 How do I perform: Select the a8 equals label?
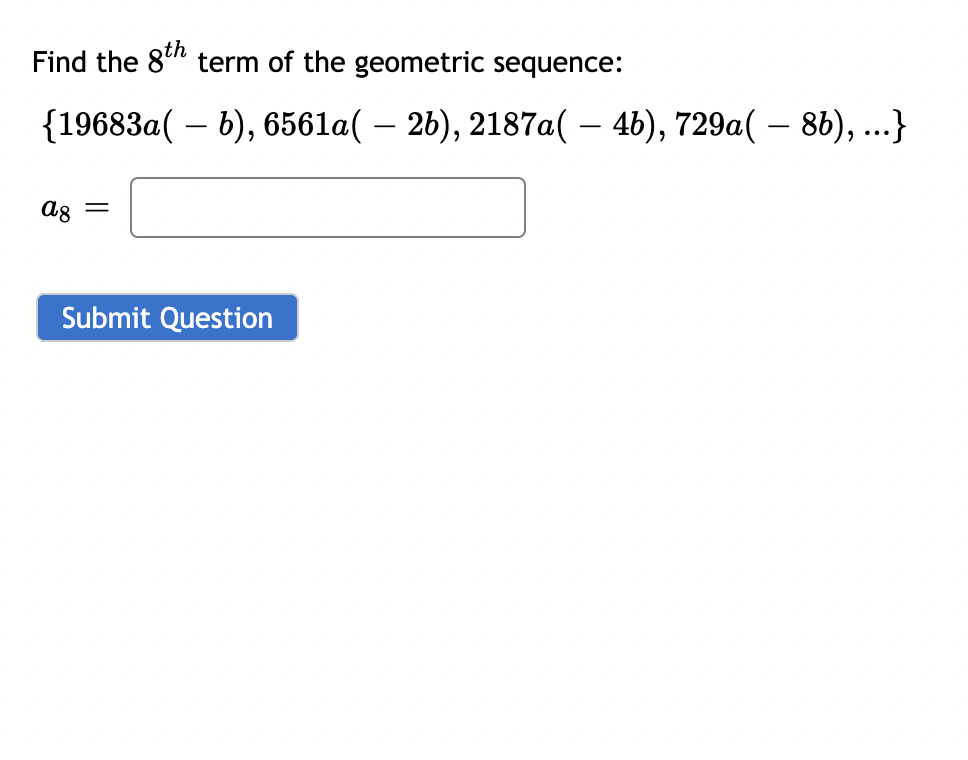55,207
